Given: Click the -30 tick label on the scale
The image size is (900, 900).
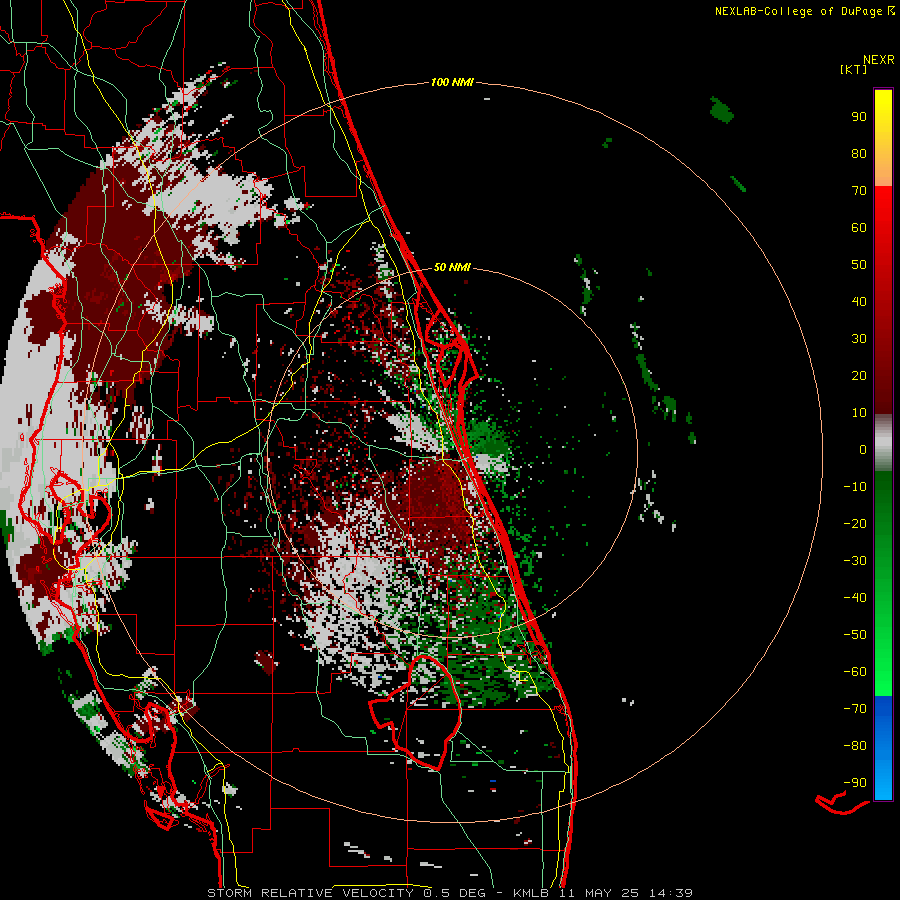Looking at the screenshot, I should [x=855, y=561].
